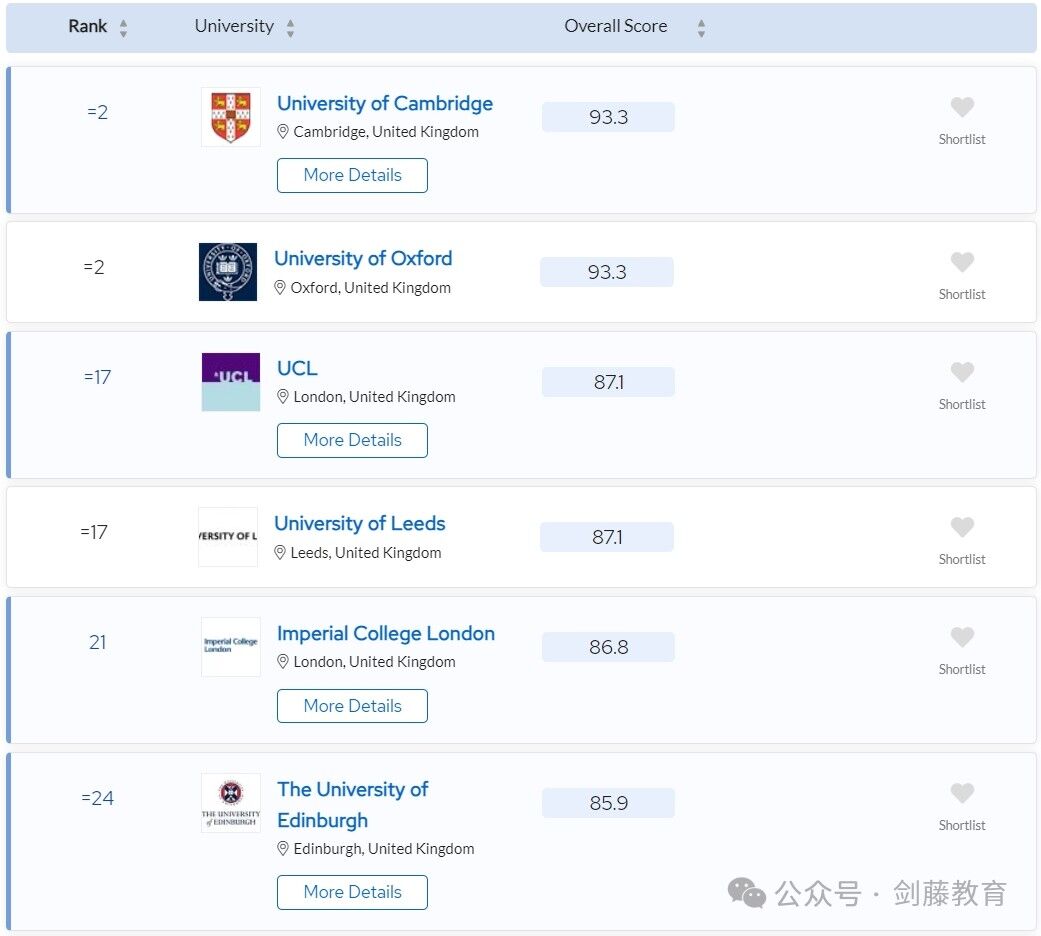Open The University of Edinburgh link
Viewport: 1041px width, 936px height.
coord(353,805)
